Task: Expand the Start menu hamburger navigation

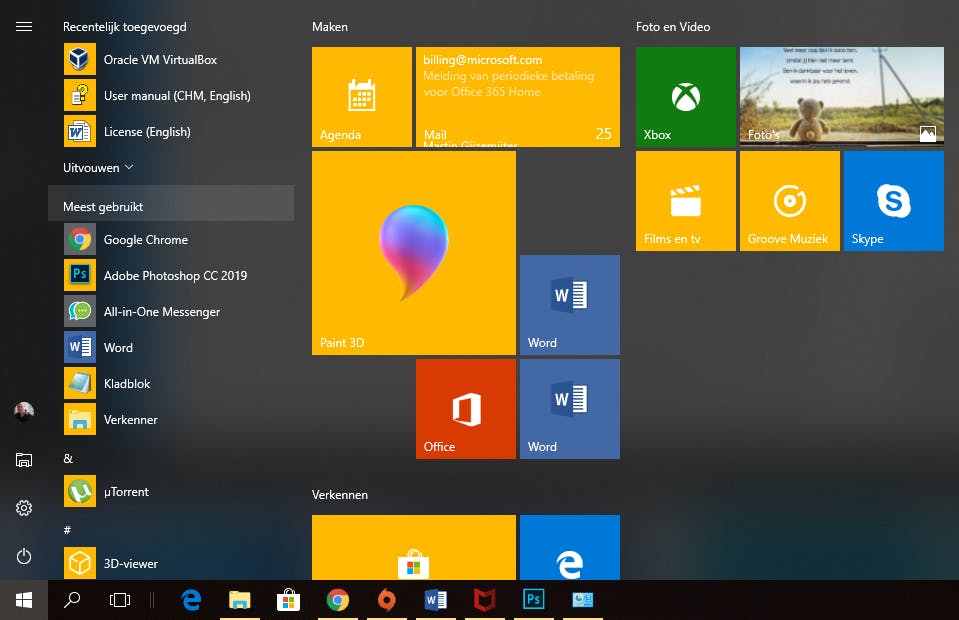Action: 24,26
